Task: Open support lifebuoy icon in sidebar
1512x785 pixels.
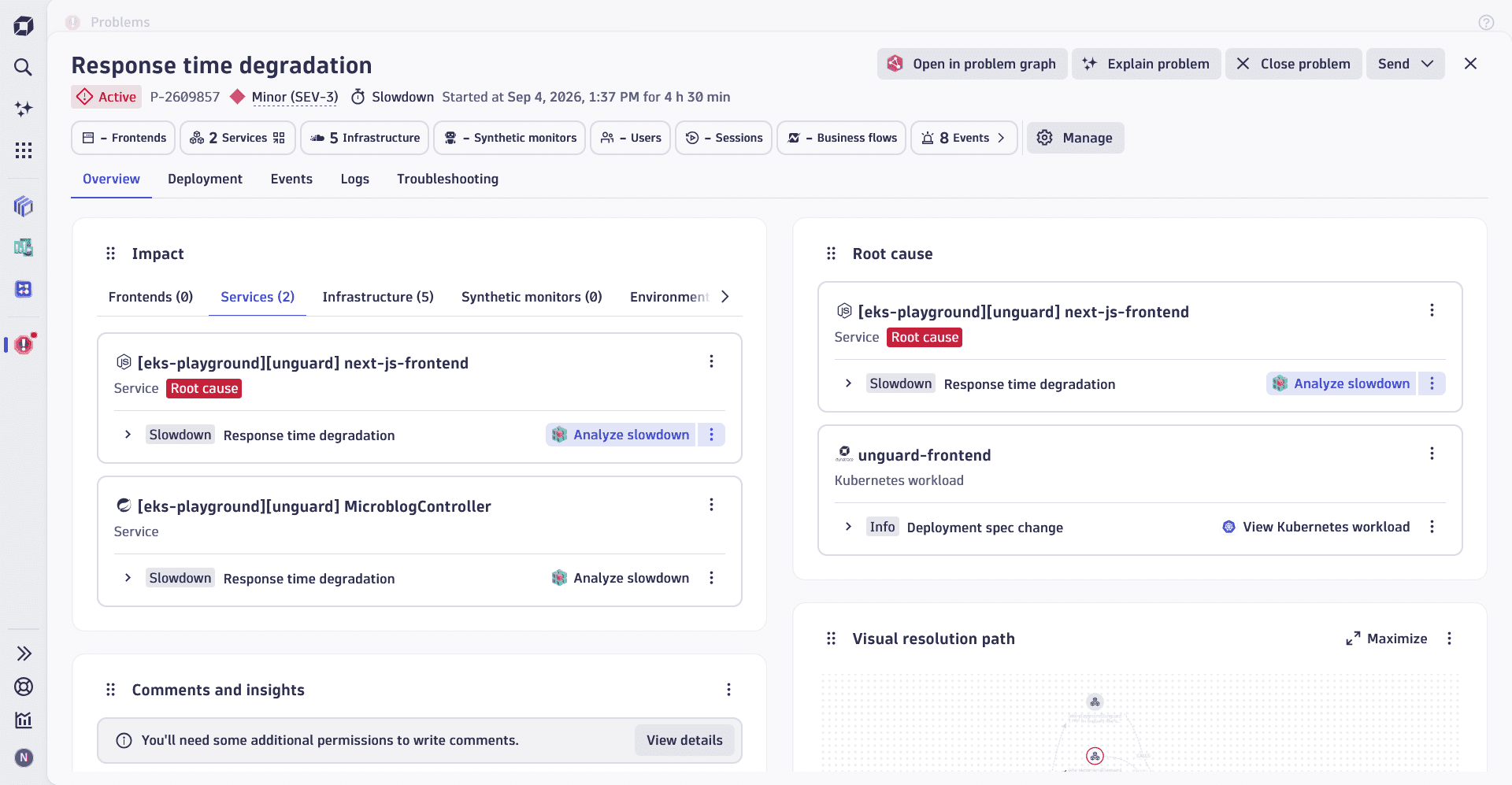Action: coord(24,687)
